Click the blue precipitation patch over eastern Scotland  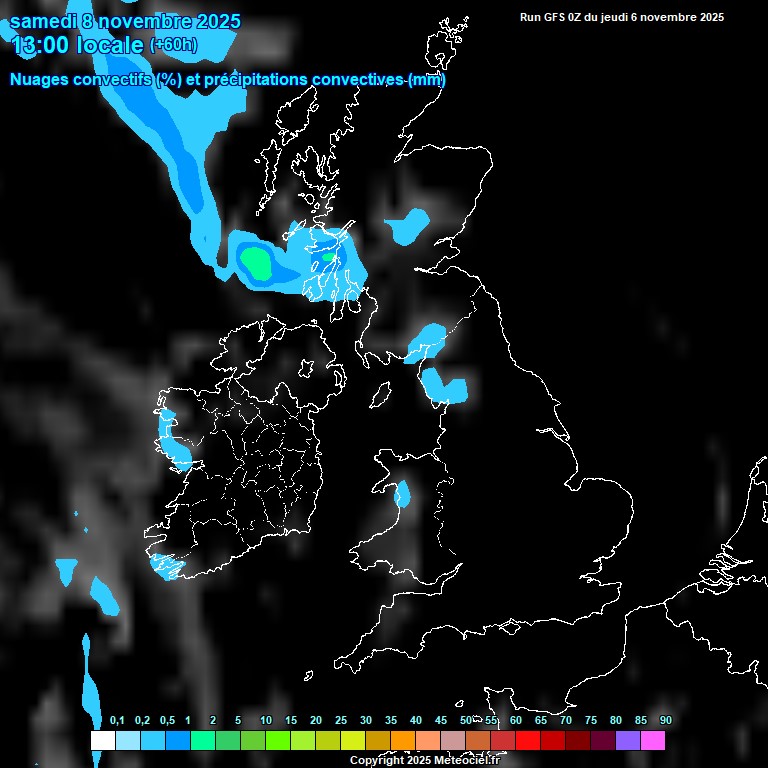407,226
